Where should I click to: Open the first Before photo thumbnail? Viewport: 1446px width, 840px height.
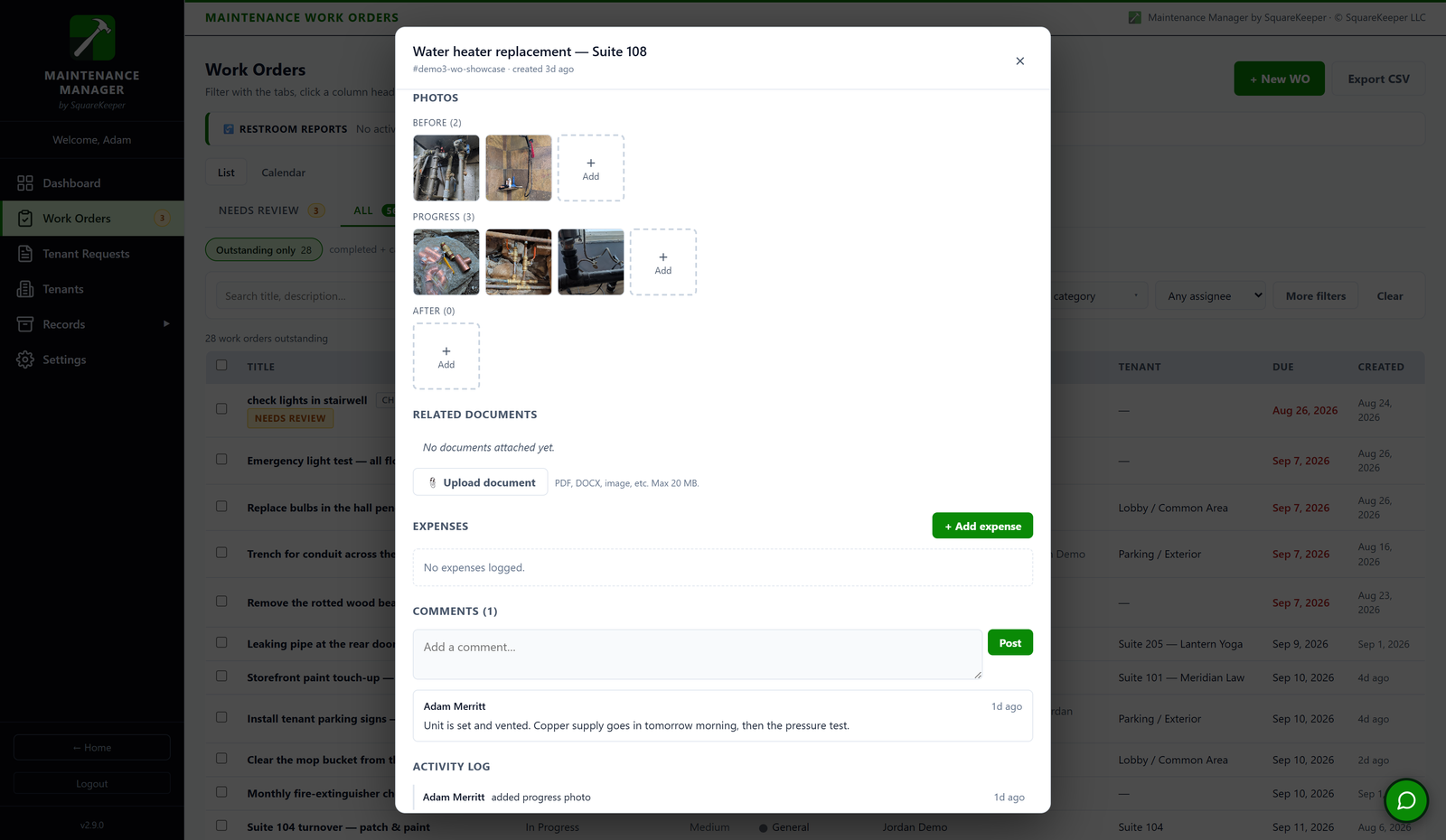(x=446, y=168)
